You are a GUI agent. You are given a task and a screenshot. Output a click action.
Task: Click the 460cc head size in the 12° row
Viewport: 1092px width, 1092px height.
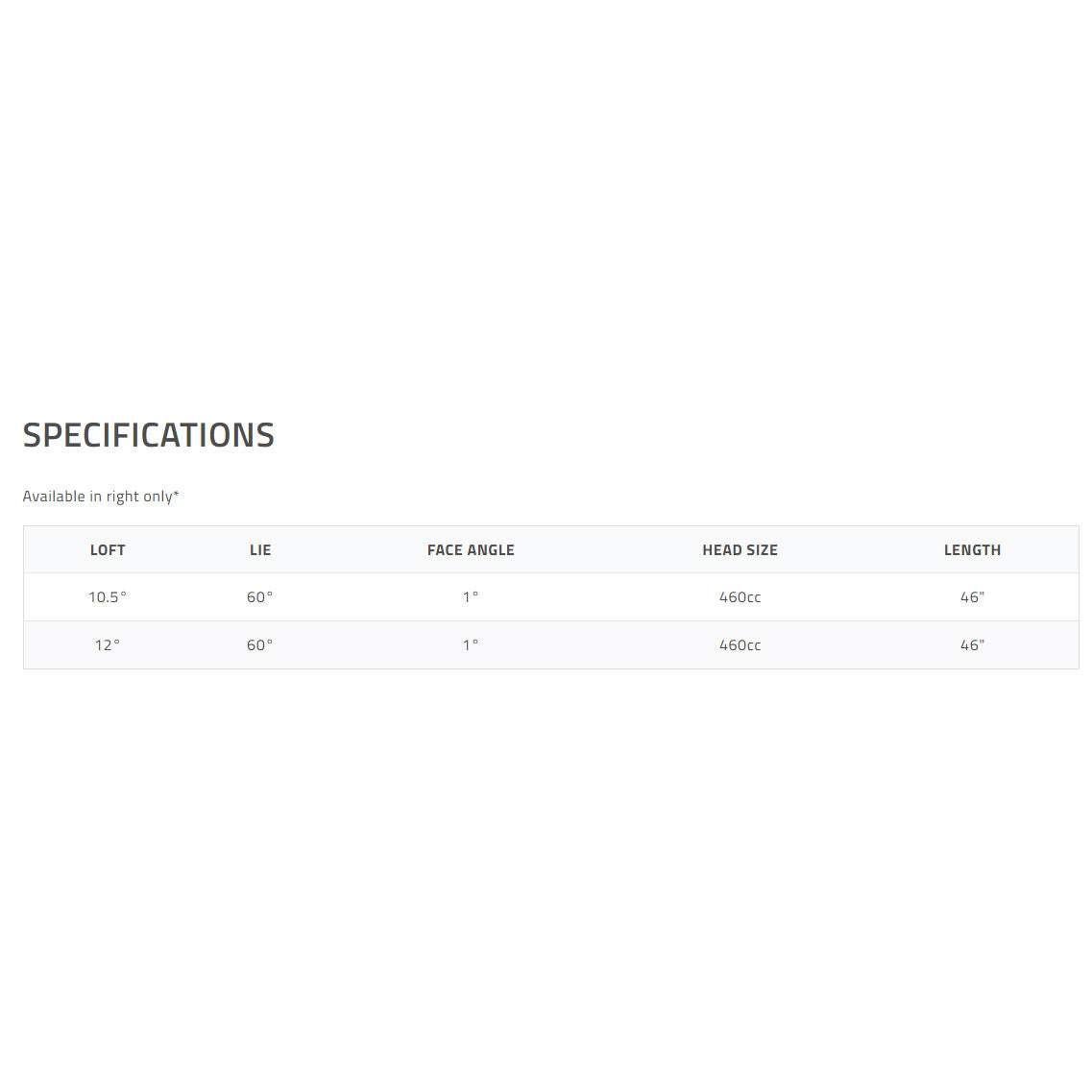click(x=740, y=645)
